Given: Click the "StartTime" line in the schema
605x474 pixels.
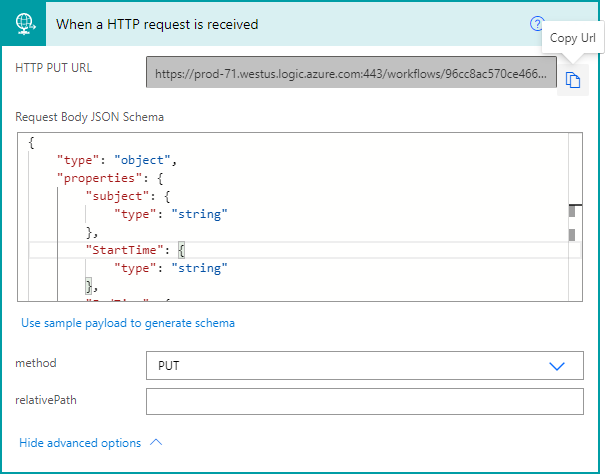Looking at the screenshot, I should (304, 250).
